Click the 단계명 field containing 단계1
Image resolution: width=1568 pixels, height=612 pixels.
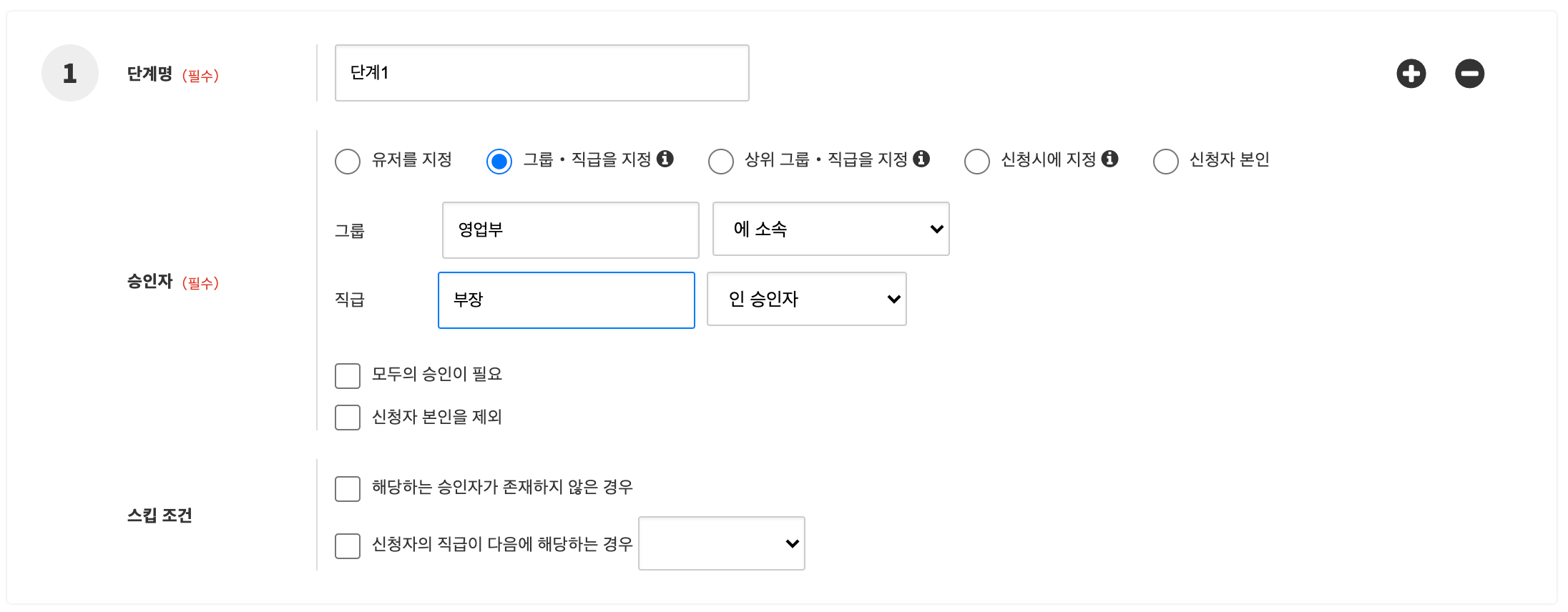[x=542, y=73]
